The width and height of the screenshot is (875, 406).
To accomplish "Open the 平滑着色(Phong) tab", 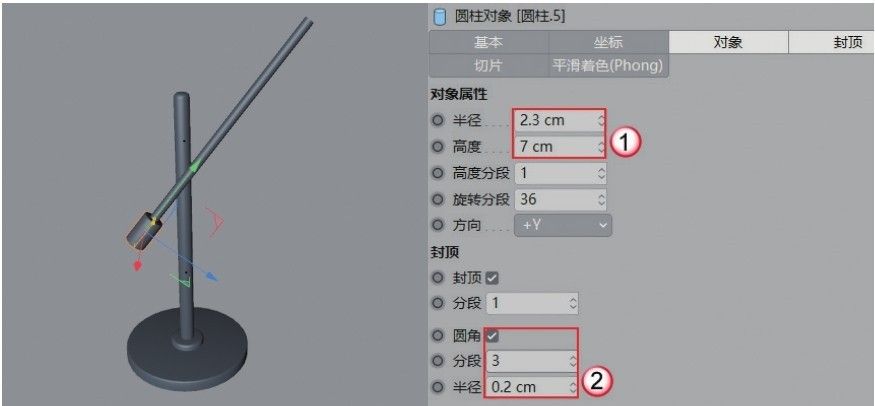I will 608,65.
